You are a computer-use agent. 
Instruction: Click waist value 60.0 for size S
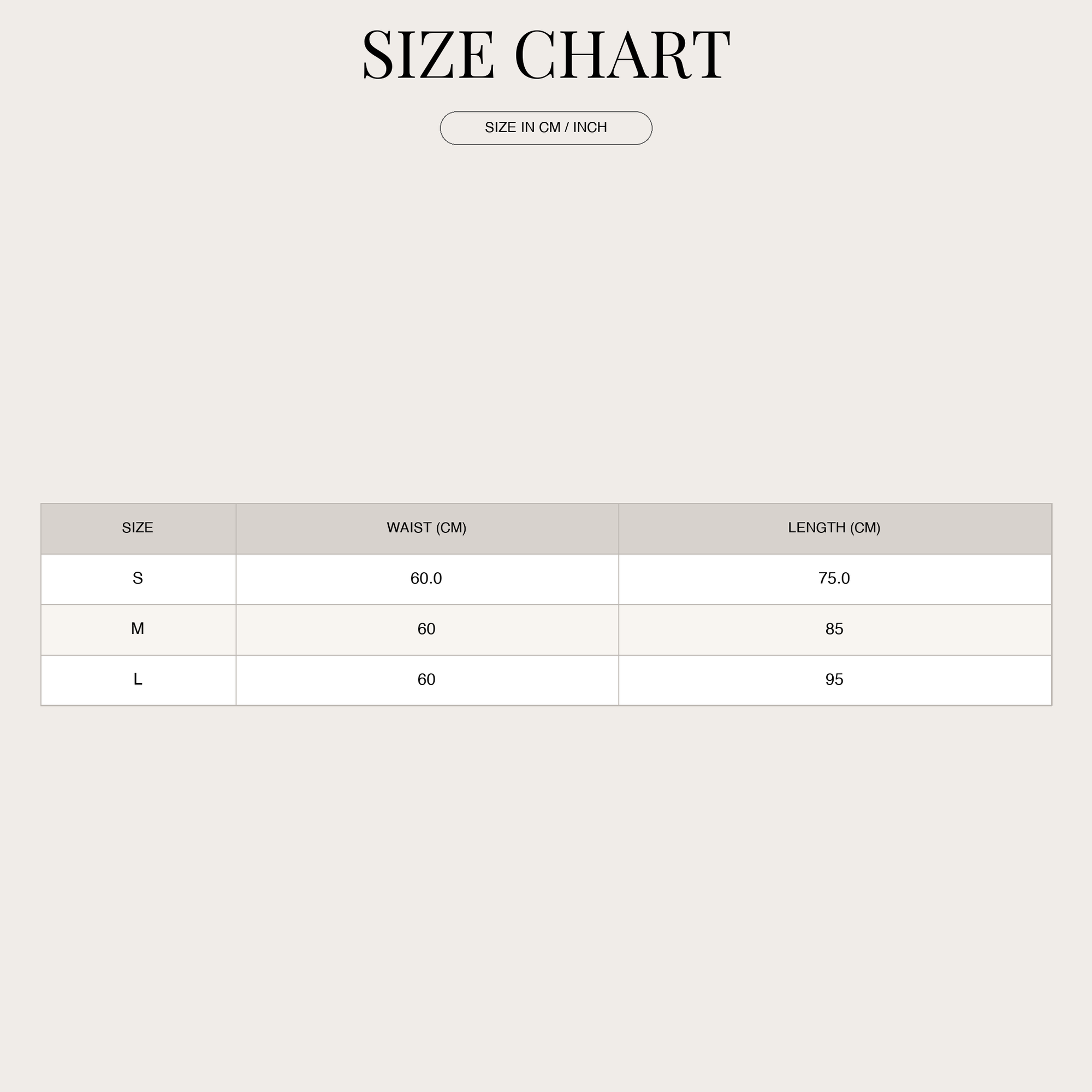coord(428,579)
